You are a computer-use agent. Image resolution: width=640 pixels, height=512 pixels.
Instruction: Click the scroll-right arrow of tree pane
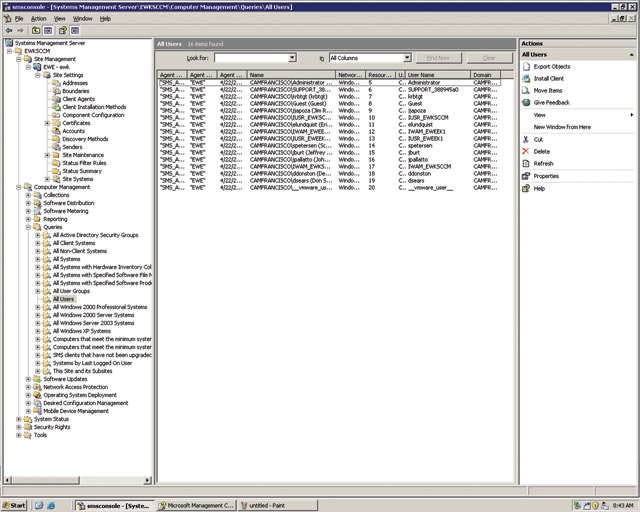(148, 480)
